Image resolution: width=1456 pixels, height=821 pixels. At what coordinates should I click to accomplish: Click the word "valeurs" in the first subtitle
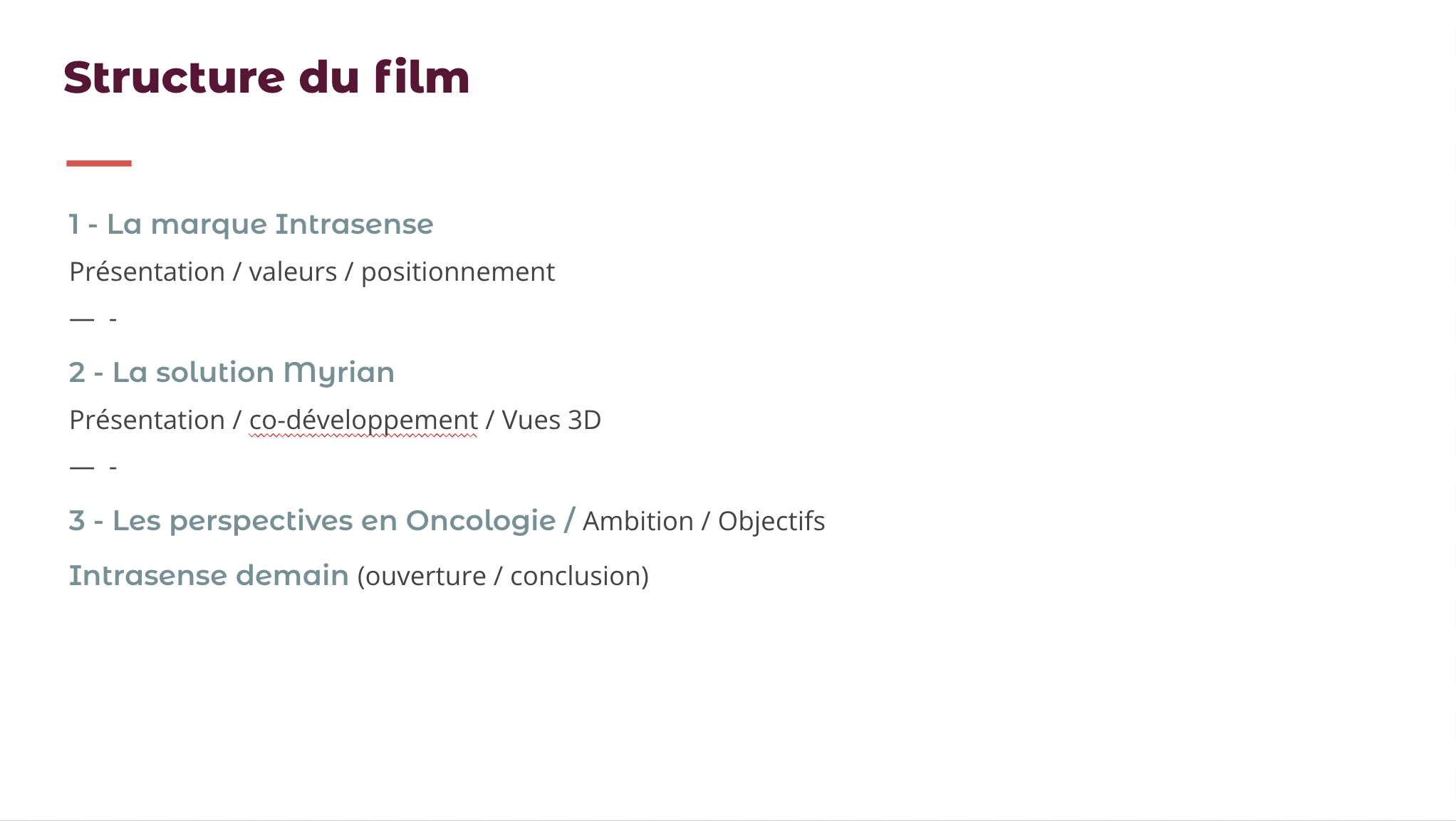point(293,272)
